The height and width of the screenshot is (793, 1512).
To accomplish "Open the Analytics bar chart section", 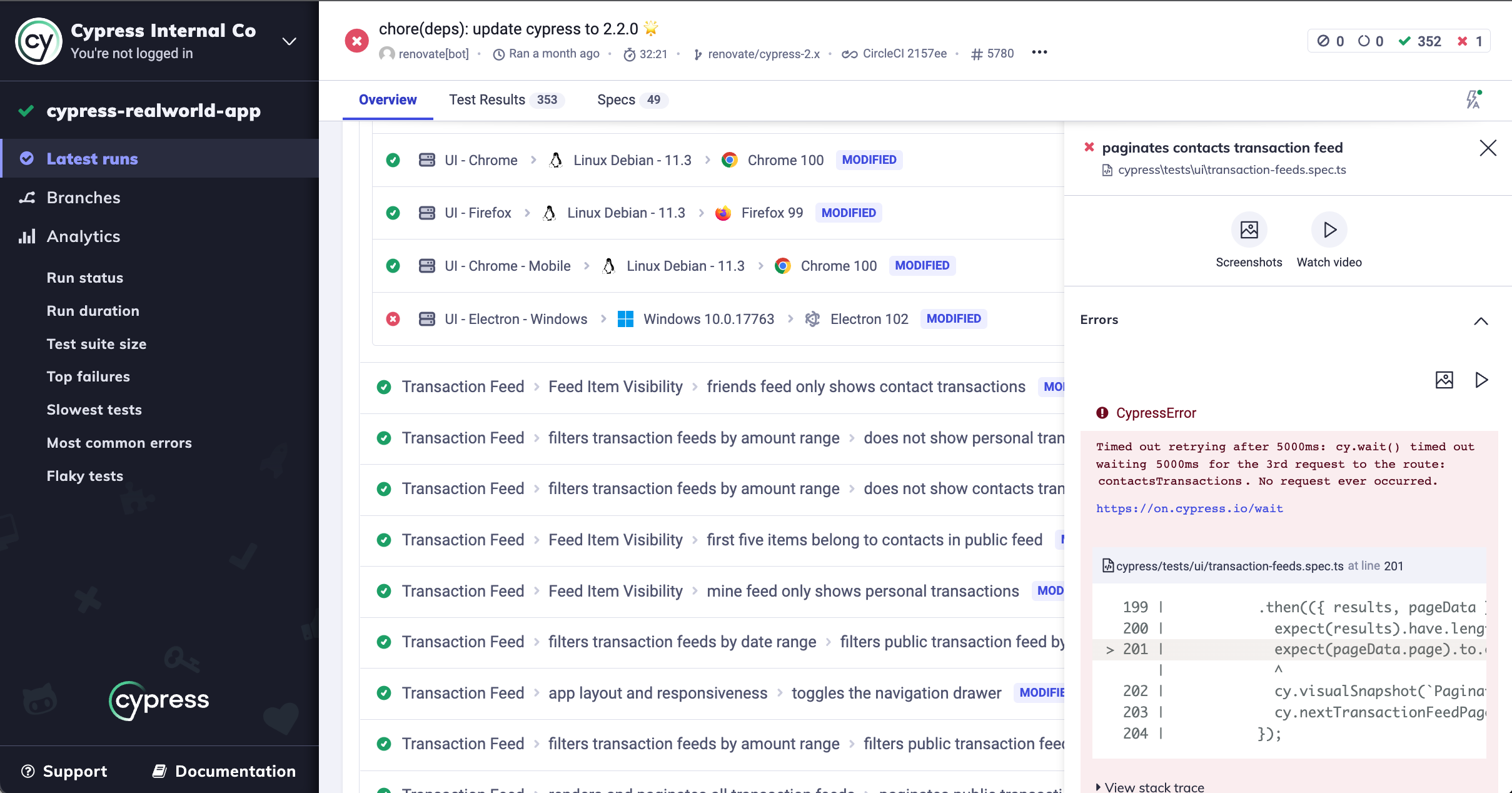I will pyautogui.click(x=83, y=236).
